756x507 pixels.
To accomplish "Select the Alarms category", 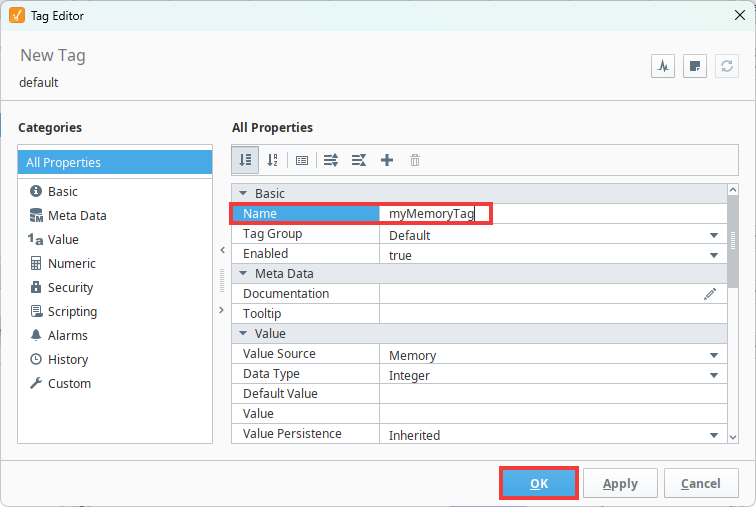I will coord(58,335).
